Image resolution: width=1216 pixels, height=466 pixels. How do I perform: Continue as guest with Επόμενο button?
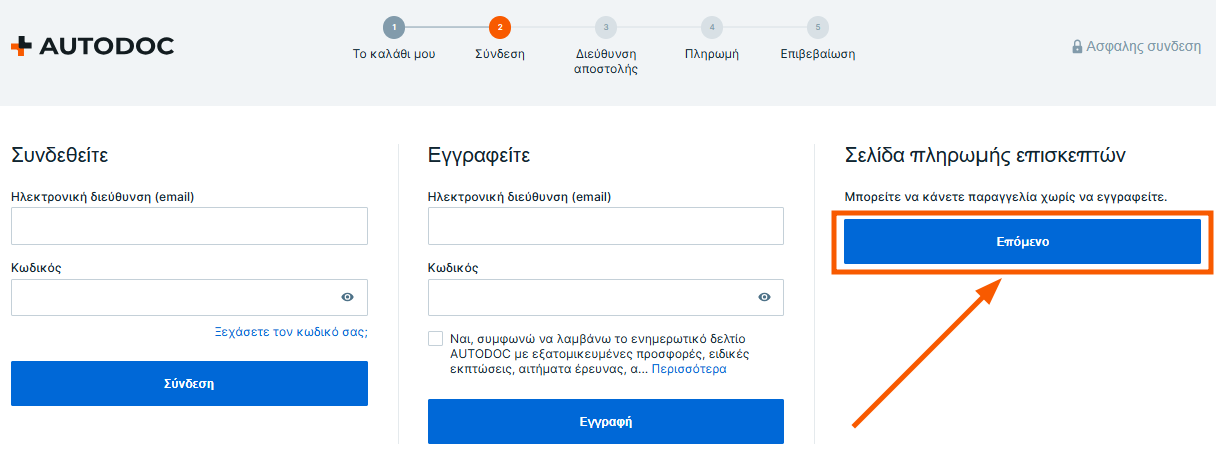tap(1022, 242)
